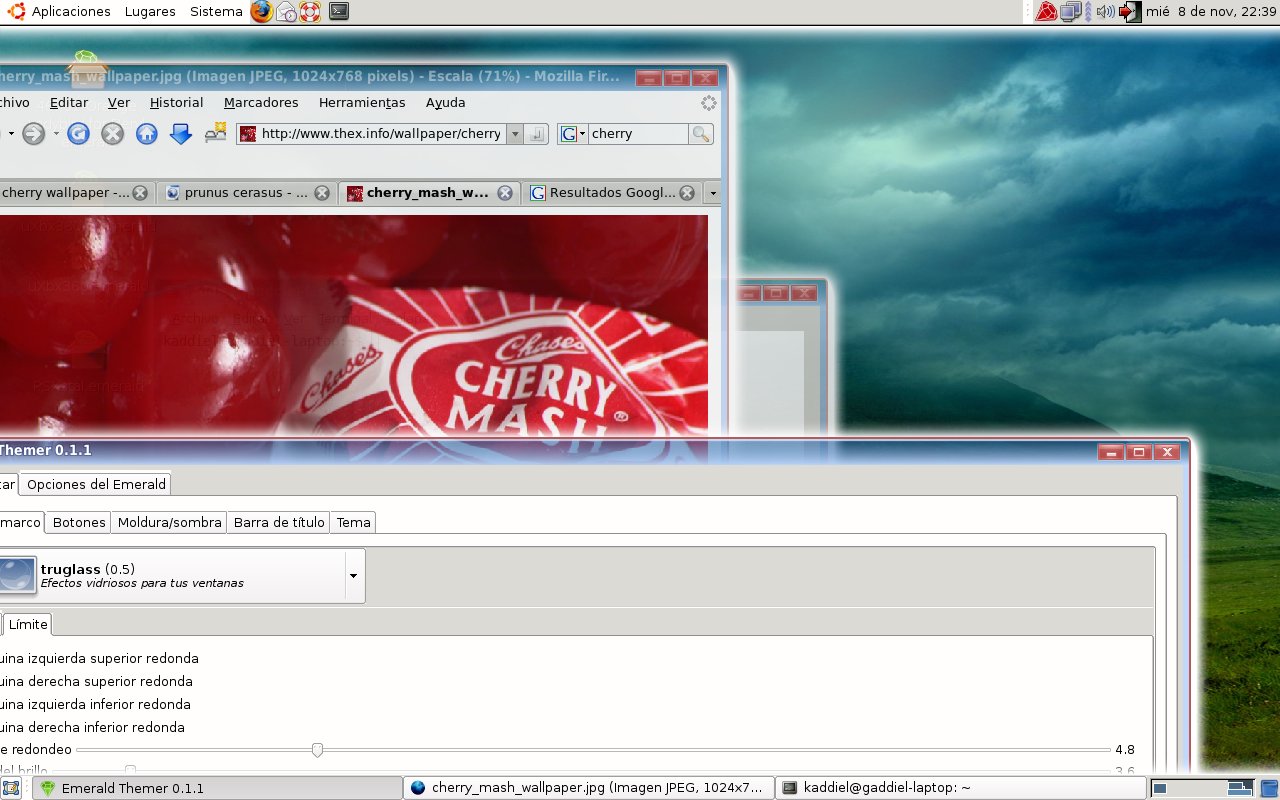Click the Go button beside the URL
Viewport: 1280px width, 800px height.
(x=537, y=133)
